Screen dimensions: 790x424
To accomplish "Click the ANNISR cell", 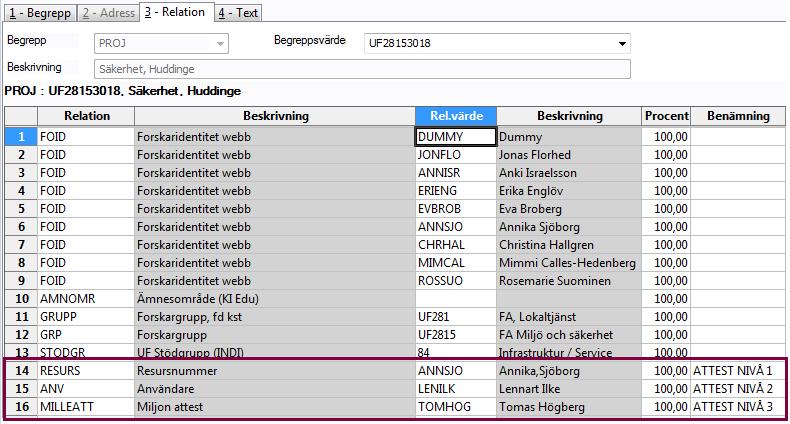I will pos(455,173).
